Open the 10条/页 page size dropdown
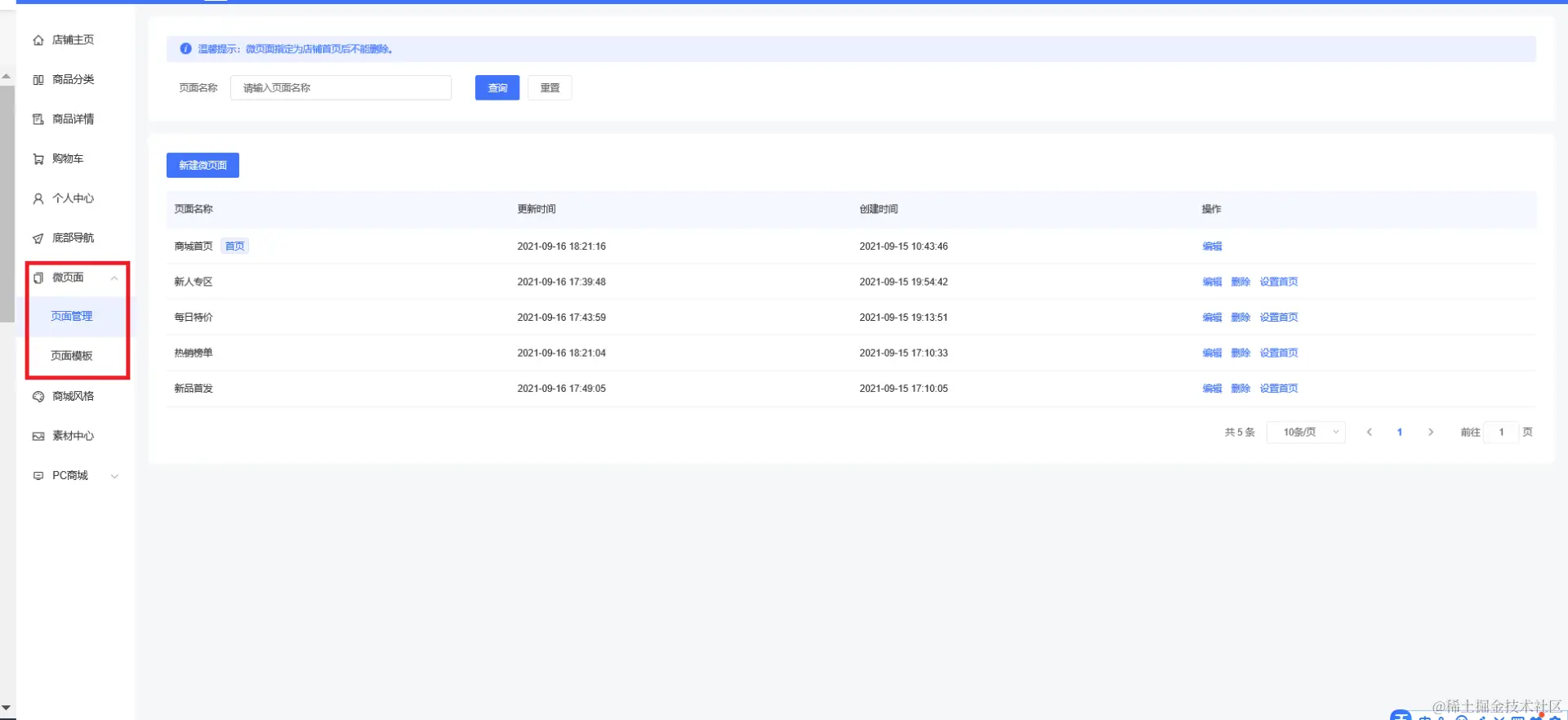This screenshot has width=1568, height=720. pos(1306,433)
